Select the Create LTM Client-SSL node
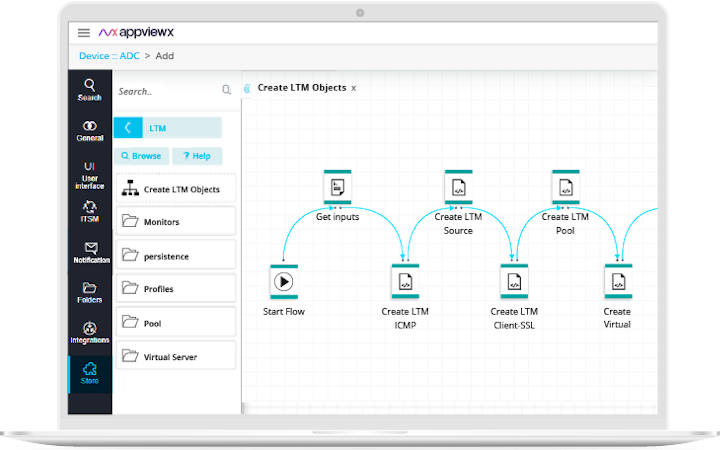The image size is (720, 450). point(514,282)
